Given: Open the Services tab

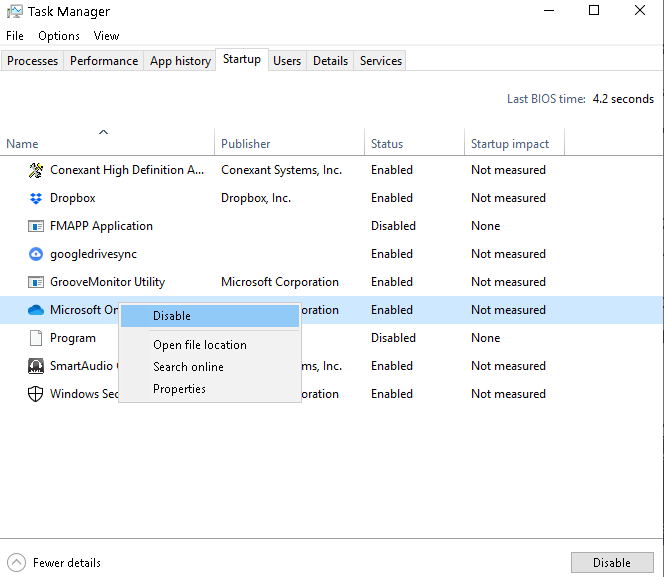Looking at the screenshot, I should [381, 61].
